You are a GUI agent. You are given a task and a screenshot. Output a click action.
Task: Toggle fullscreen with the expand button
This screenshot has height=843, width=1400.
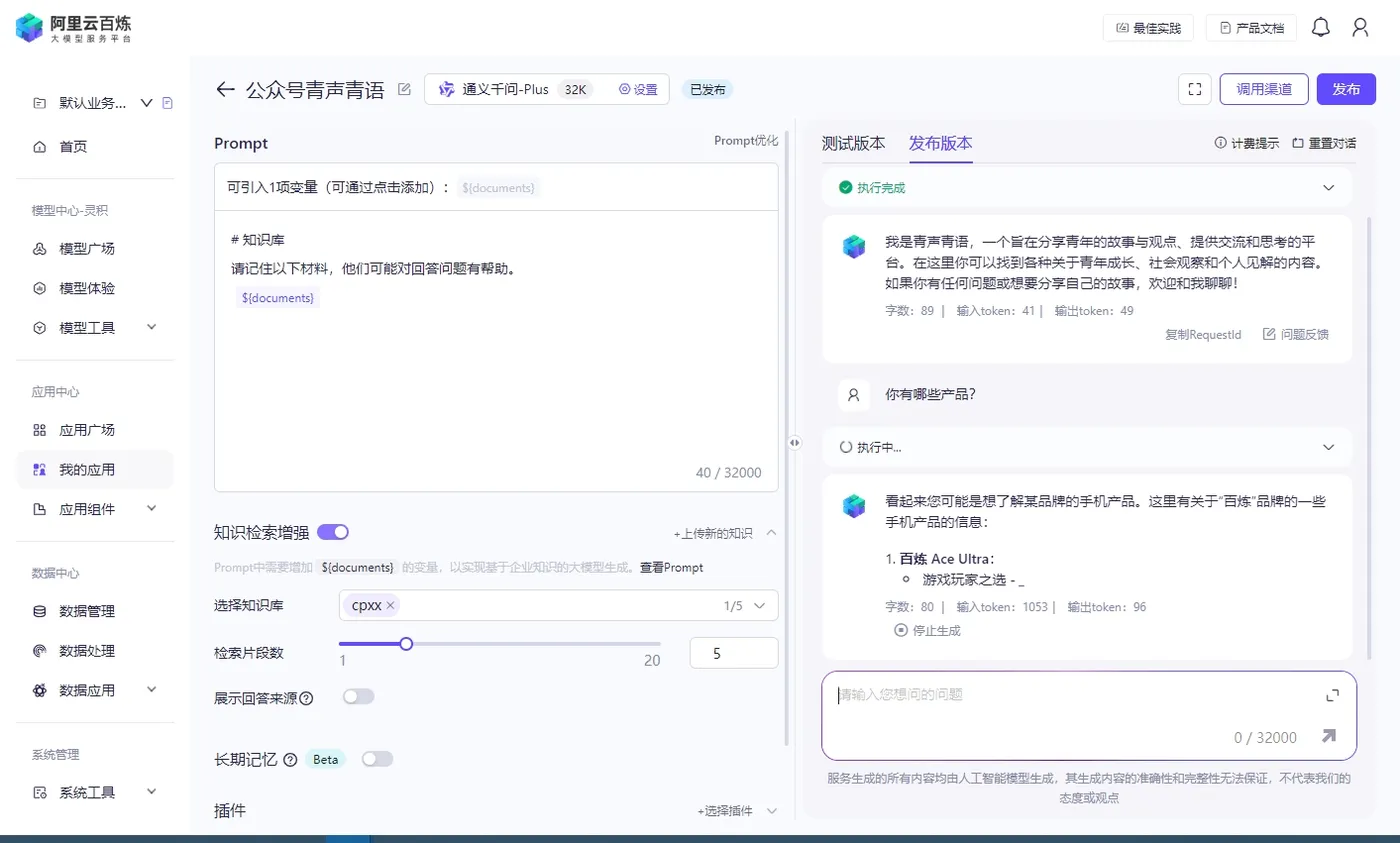click(x=1194, y=89)
